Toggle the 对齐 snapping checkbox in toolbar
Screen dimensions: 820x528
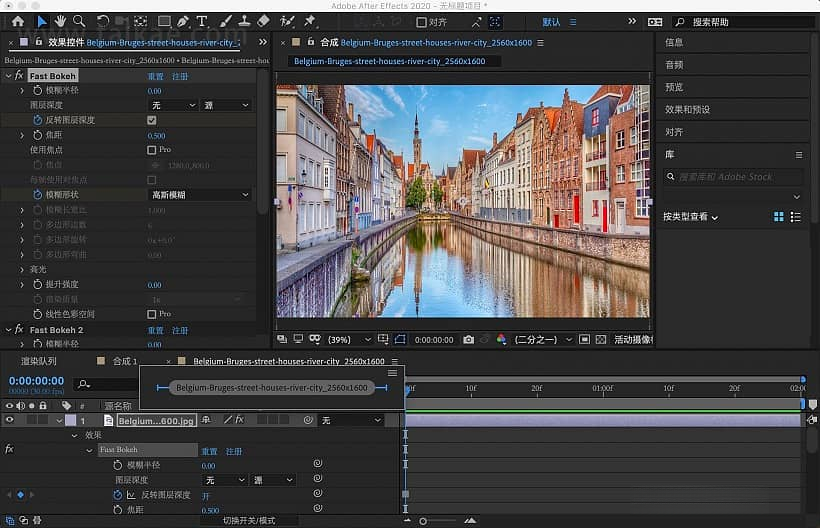(422, 22)
